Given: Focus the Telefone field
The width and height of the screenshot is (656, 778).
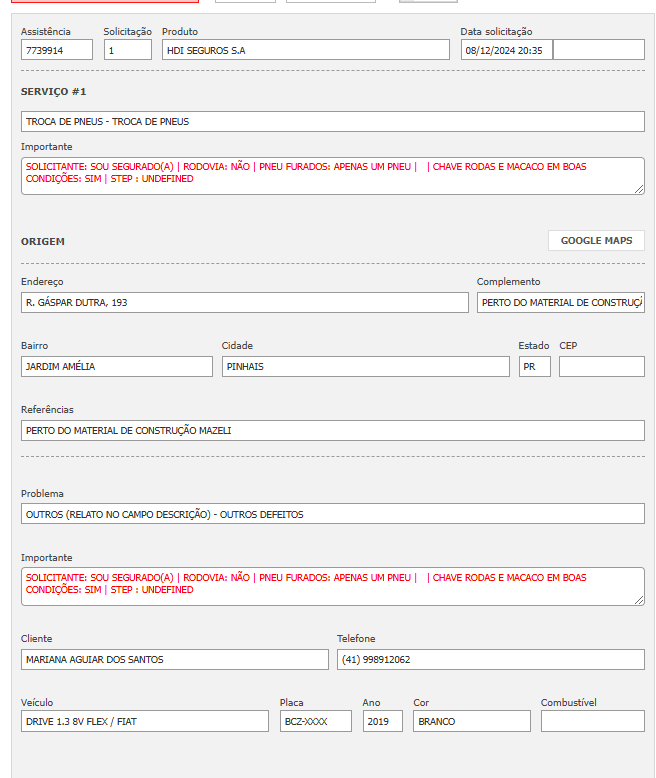Looking at the screenshot, I should point(490,660).
